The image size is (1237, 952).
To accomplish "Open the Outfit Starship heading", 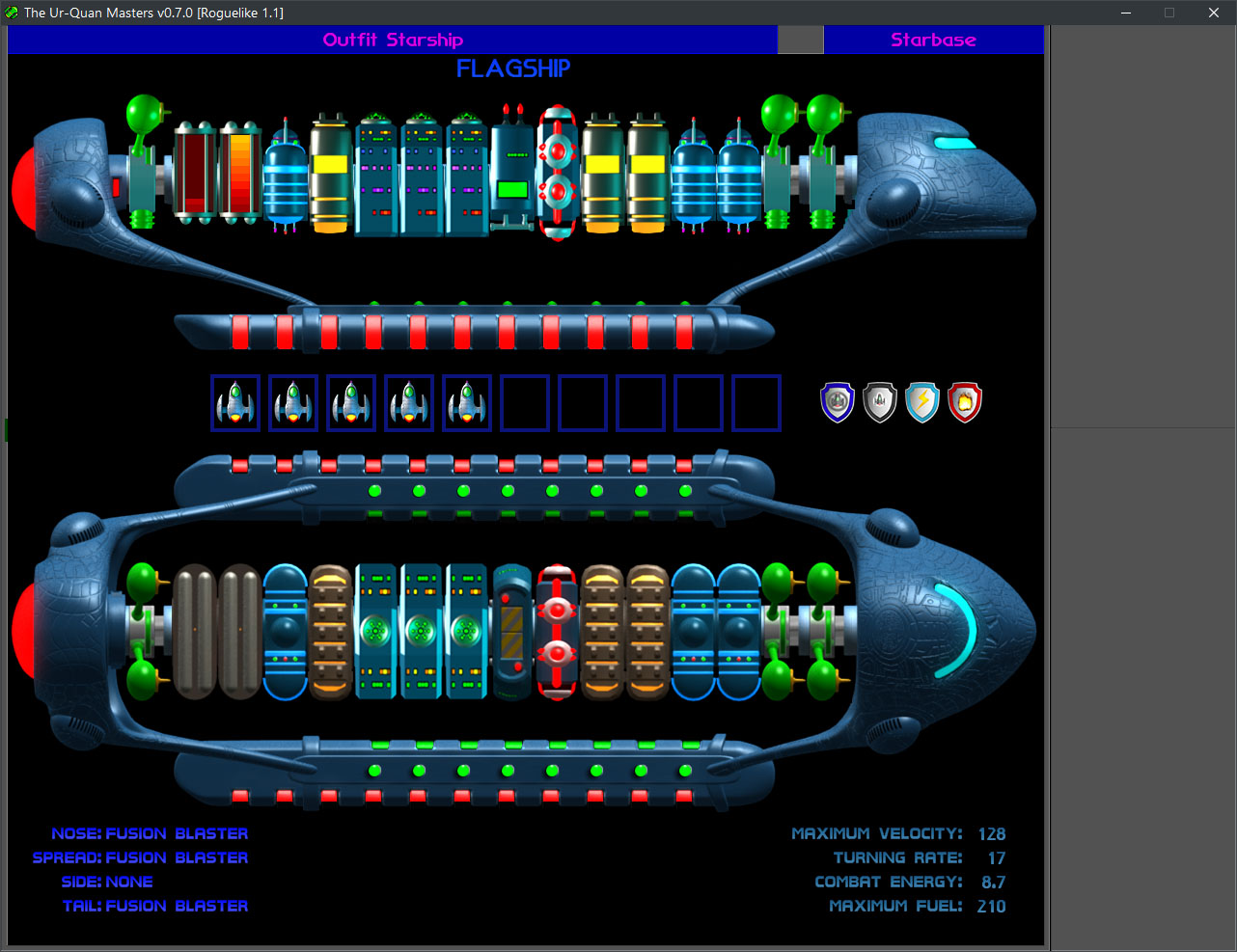I will [393, 40].
